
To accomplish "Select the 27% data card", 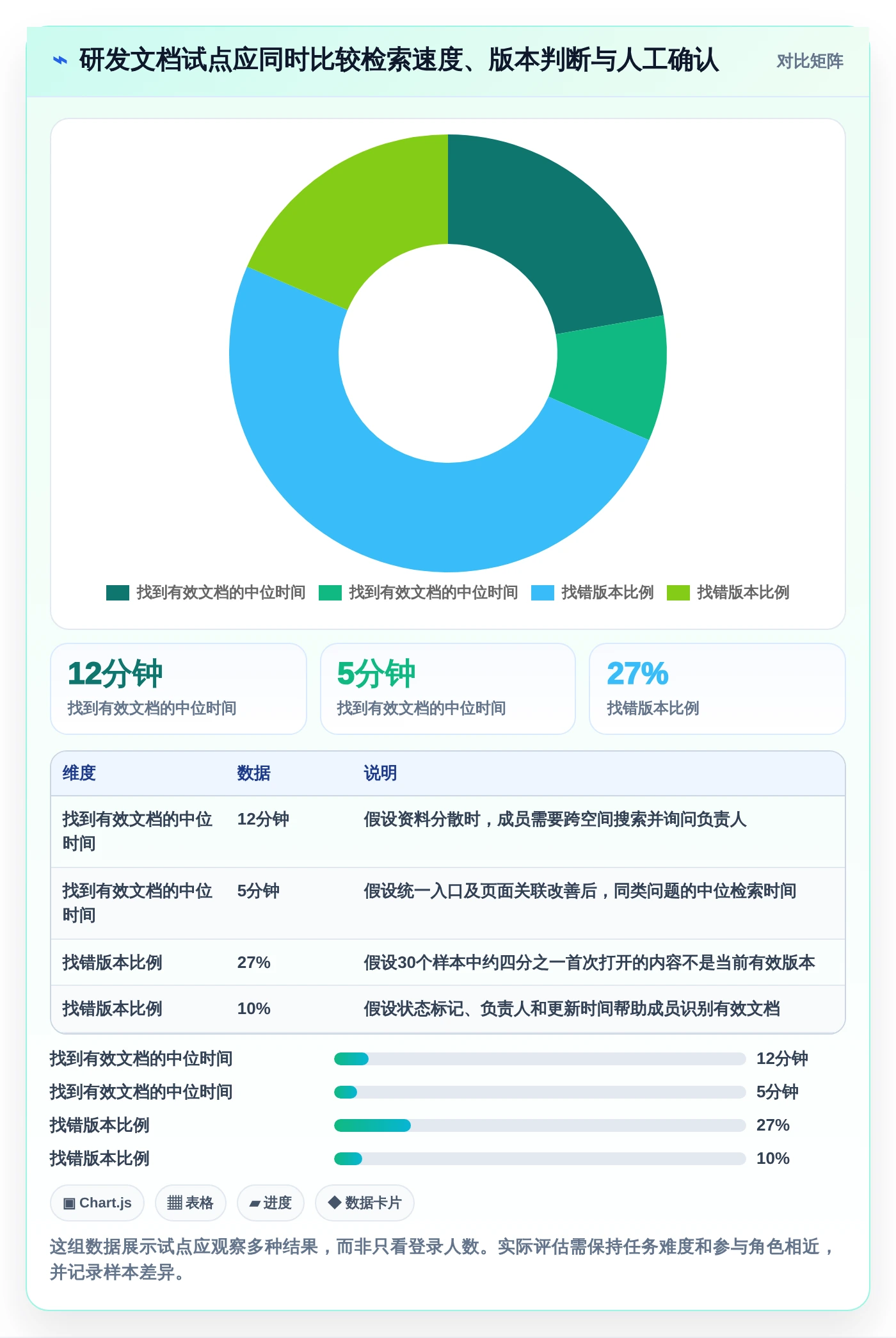I will [717, 689].
